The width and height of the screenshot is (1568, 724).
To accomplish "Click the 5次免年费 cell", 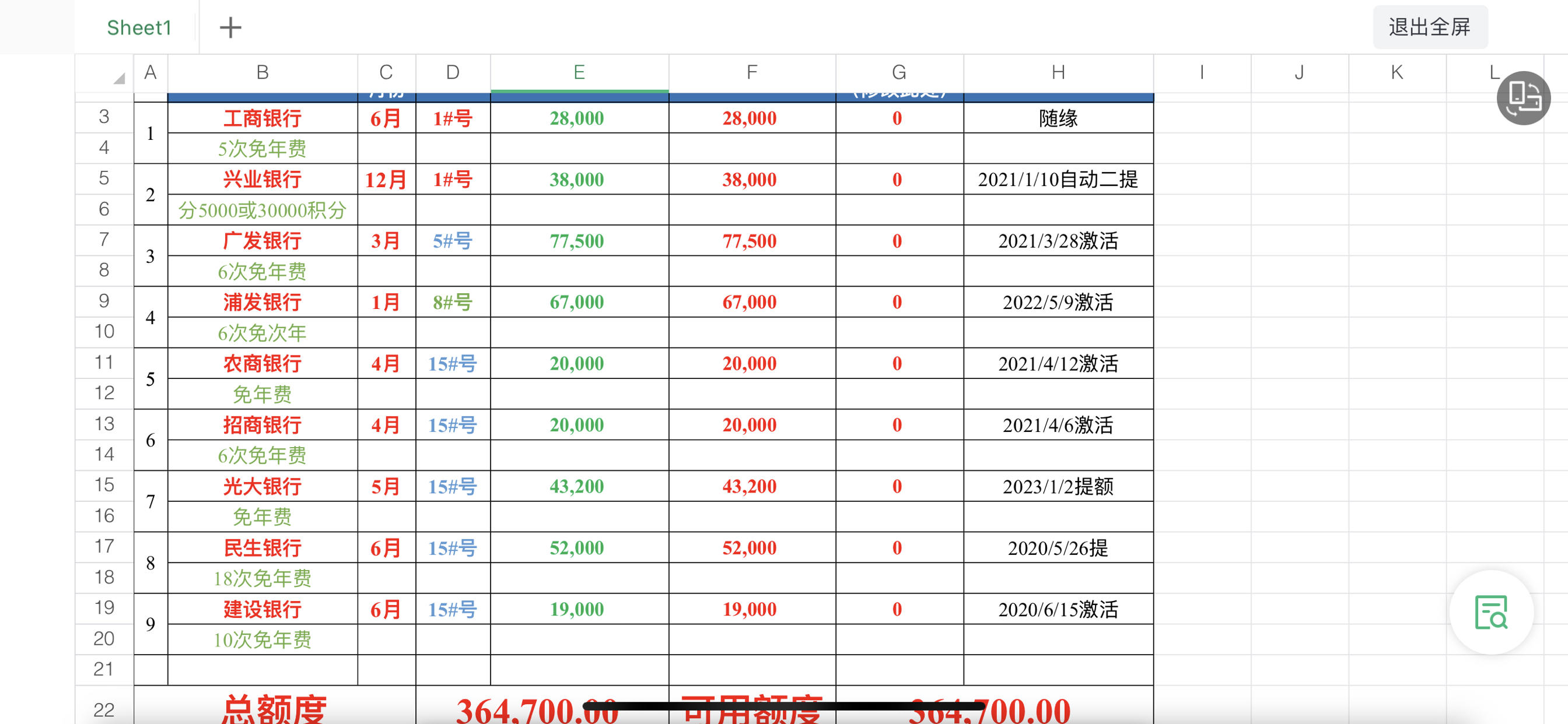I will [262, 149].
